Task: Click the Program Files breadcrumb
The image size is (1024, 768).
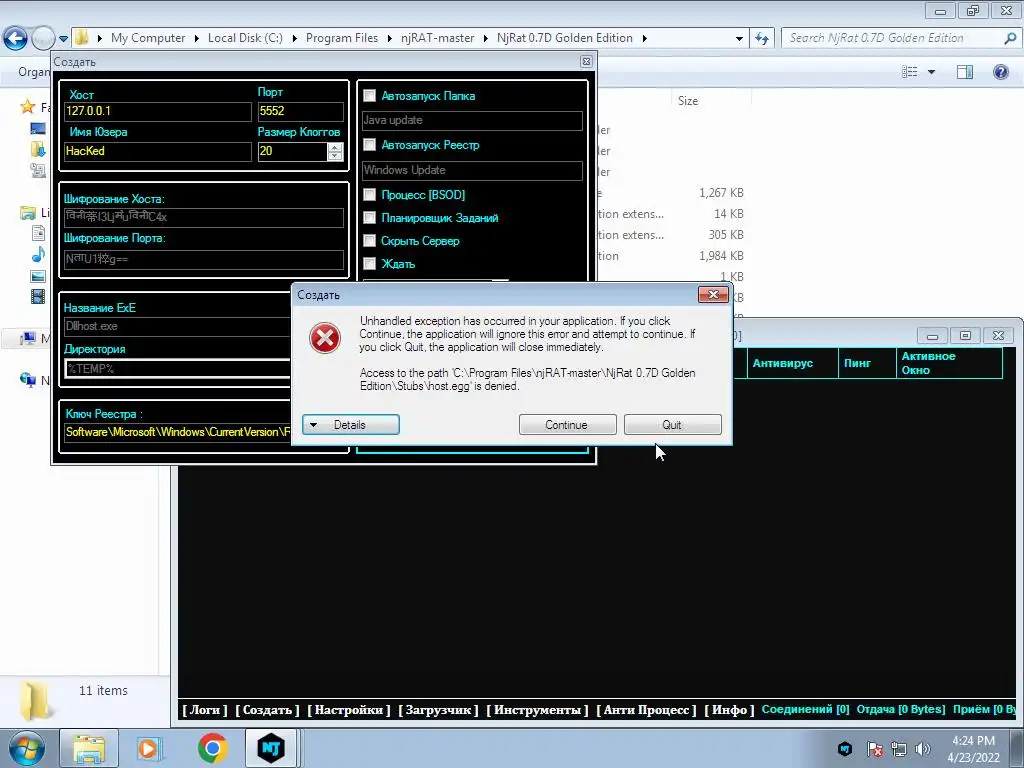Action: pos(342,38)
